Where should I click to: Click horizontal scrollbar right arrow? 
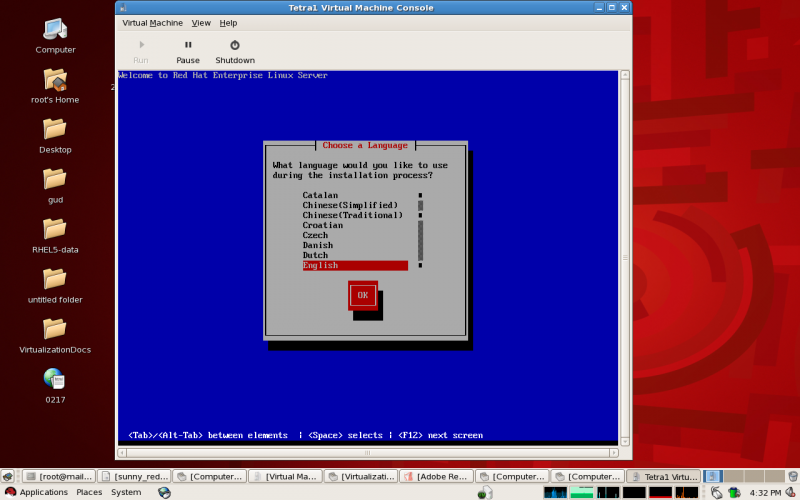(614, 453)
